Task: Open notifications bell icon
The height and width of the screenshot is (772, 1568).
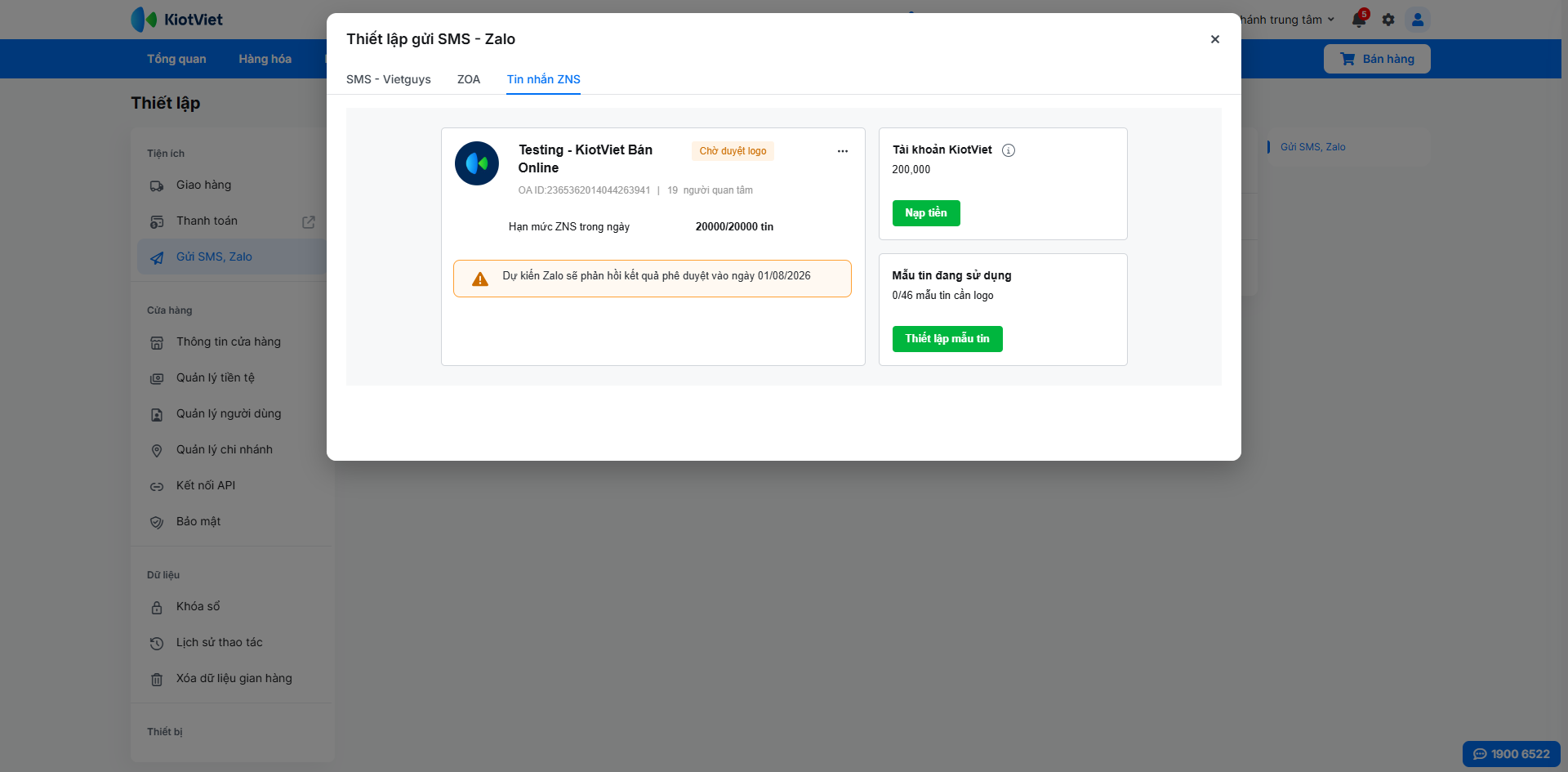Action: tap(1359, 20)
